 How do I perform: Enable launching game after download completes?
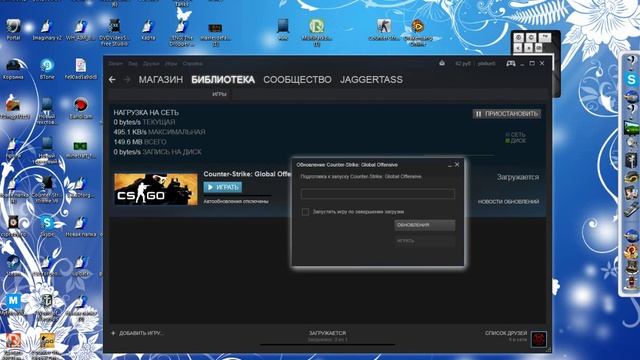[305, 212]
